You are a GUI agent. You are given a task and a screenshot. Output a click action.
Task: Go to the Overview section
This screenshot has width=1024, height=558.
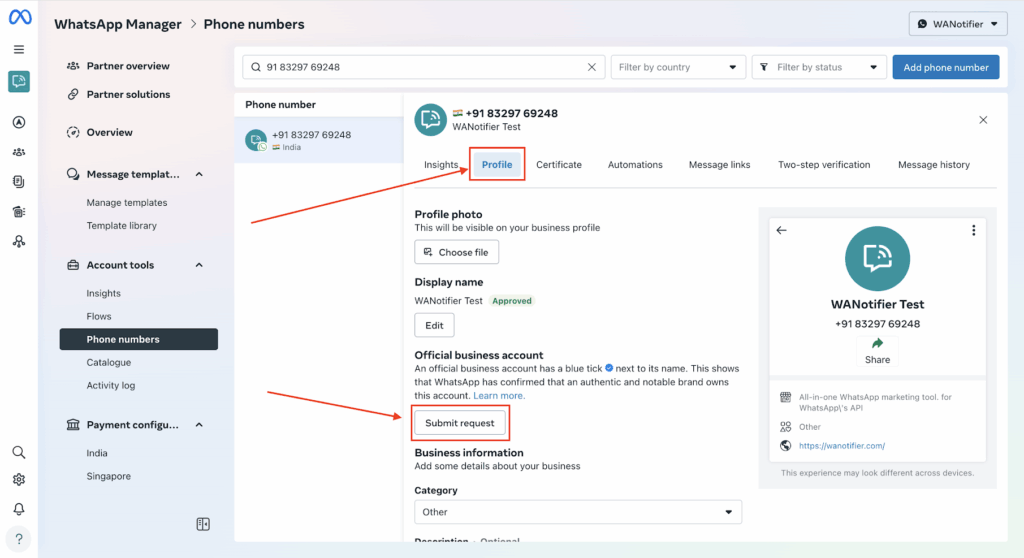point(109,132)
